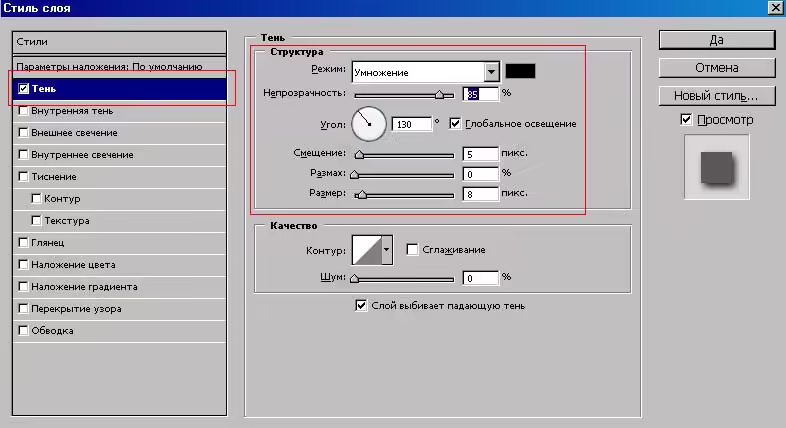Image resolution: width=786 pixels, height=428 pixels.
Task: Select the Наложение градиента style row
Action: coord(119,287)
